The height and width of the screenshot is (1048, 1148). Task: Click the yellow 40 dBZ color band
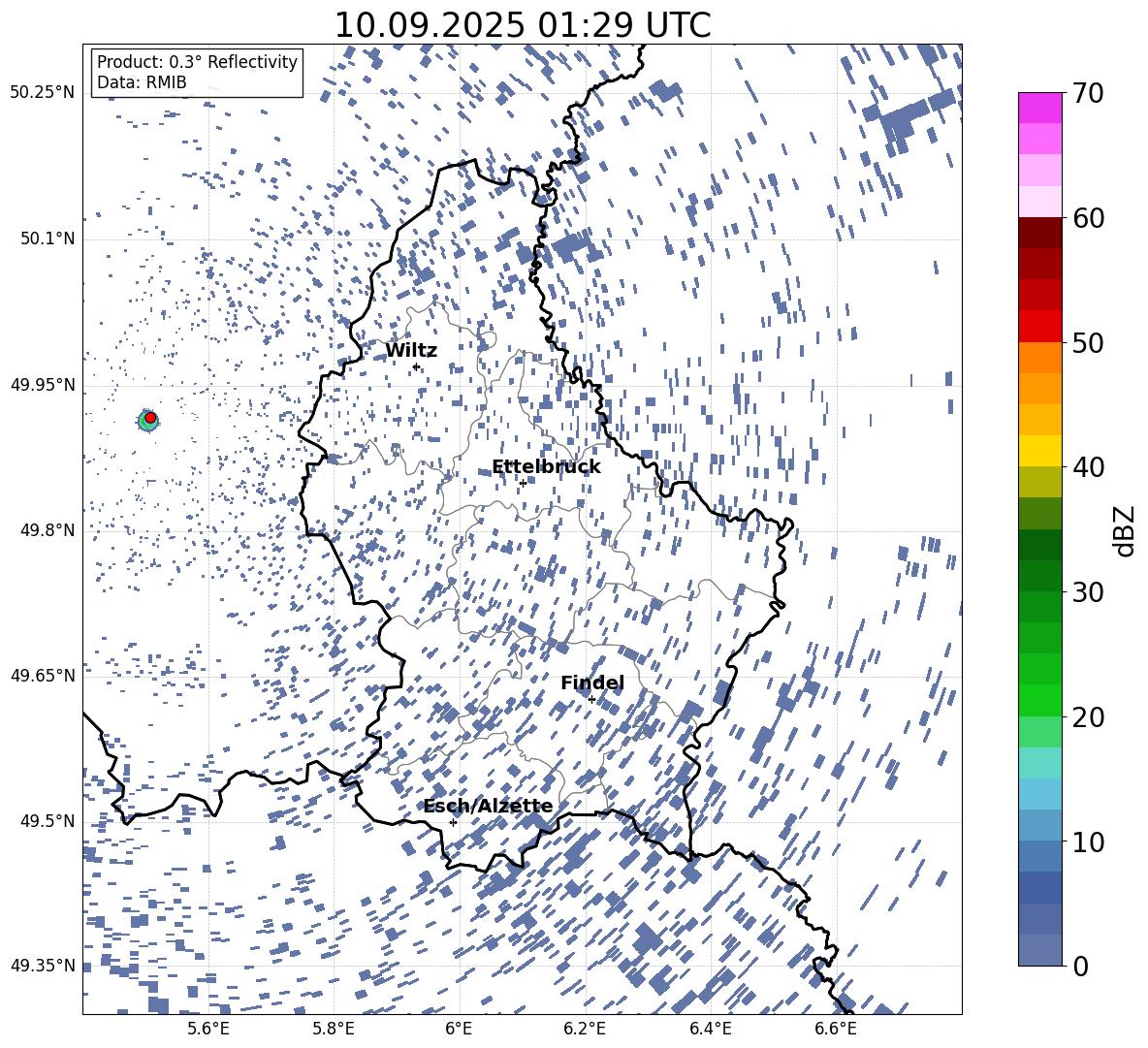pos(1039,451)
